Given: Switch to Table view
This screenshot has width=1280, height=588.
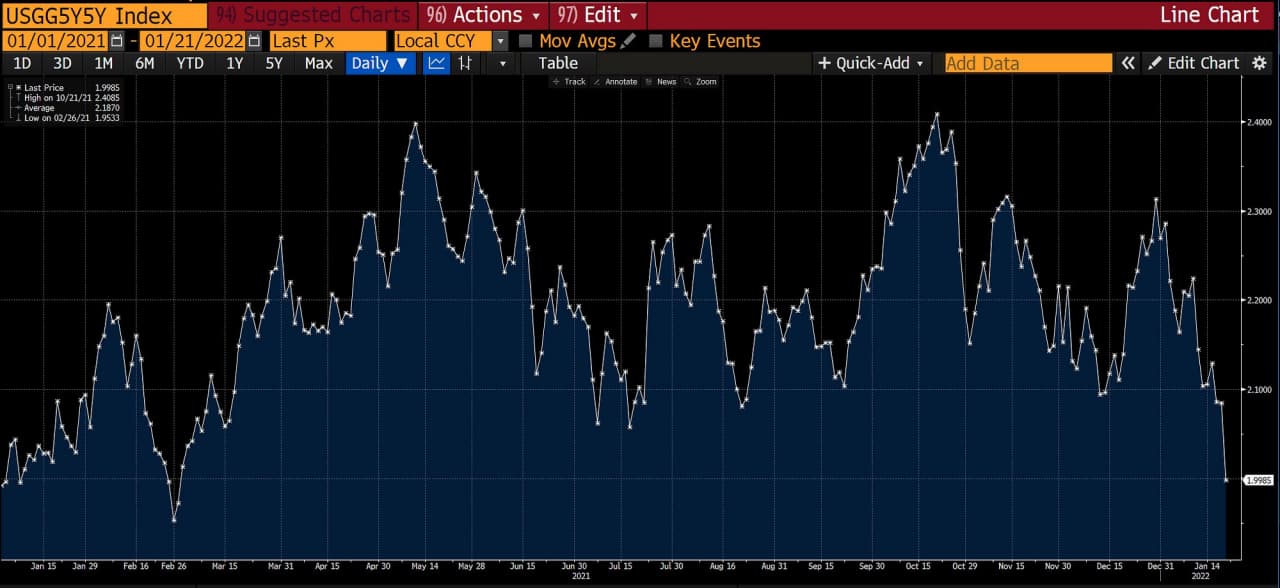Looking at the screenshot, I should (x=558, y=63).
